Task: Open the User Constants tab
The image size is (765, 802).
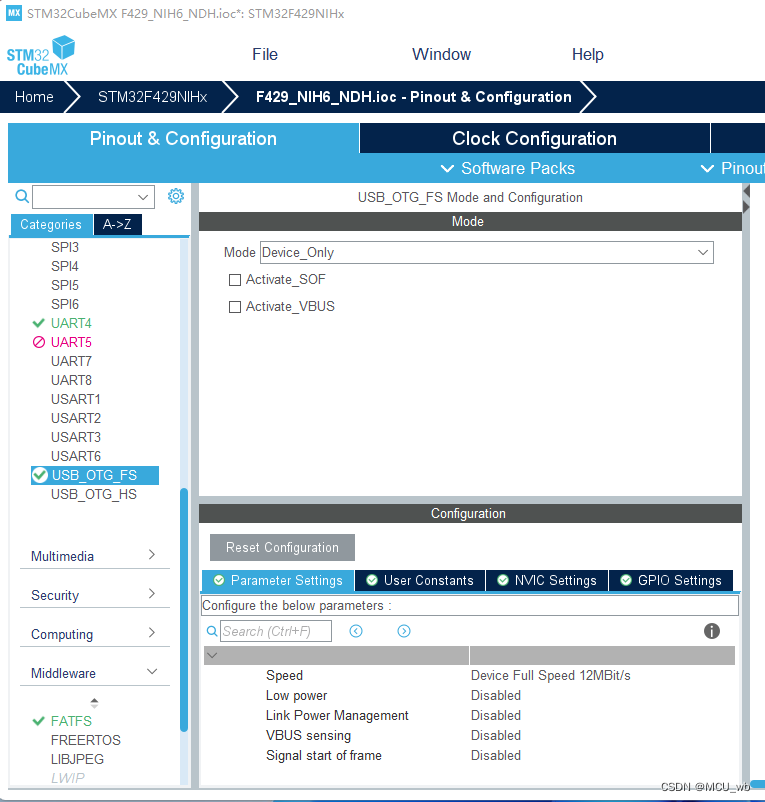Action: click(x=420, y=581)
